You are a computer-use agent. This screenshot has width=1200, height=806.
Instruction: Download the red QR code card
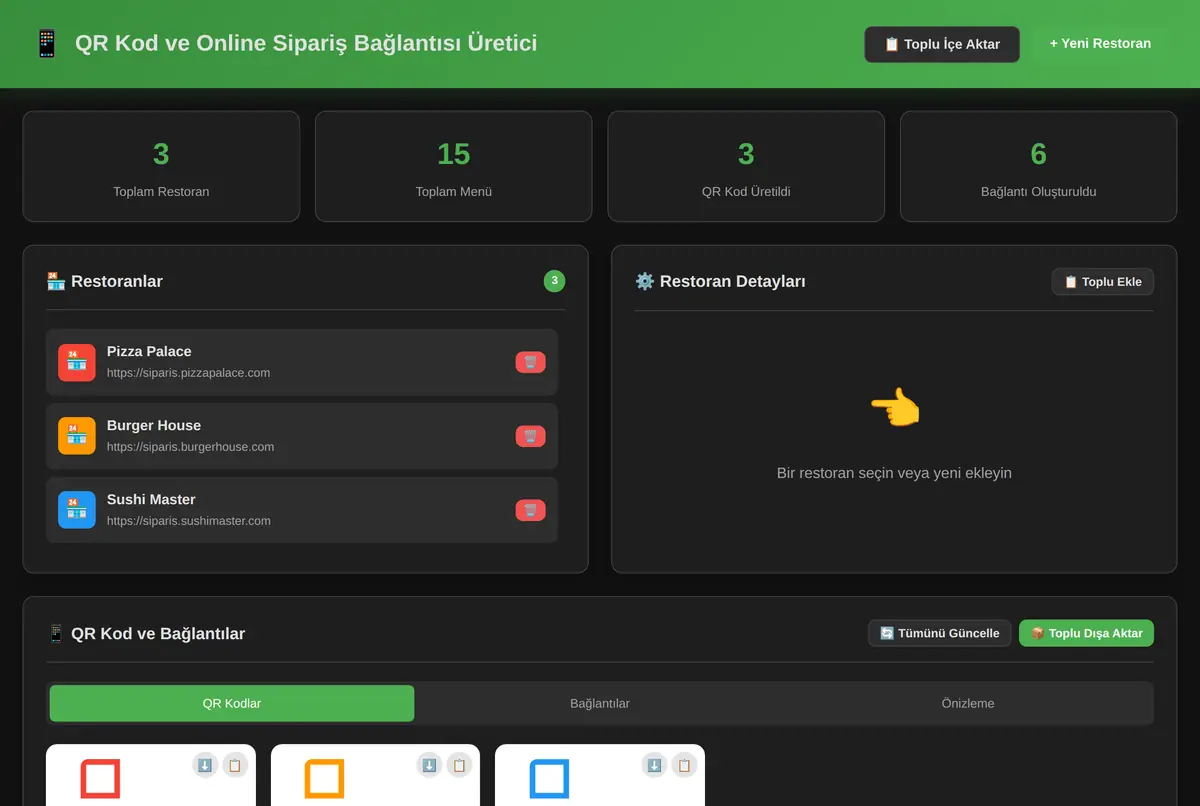point(205,765)
